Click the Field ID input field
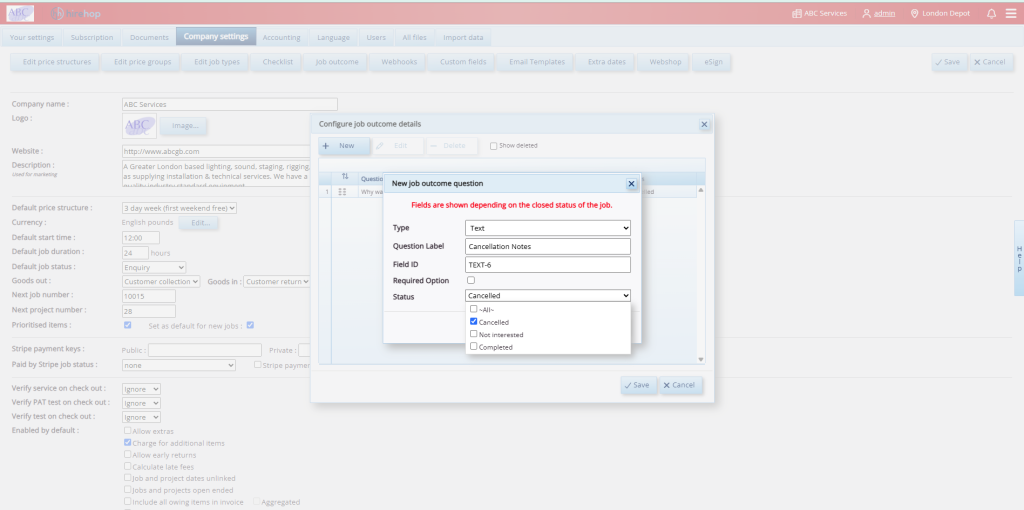Viewport: 1024px width, 510px height. point(548,264)
